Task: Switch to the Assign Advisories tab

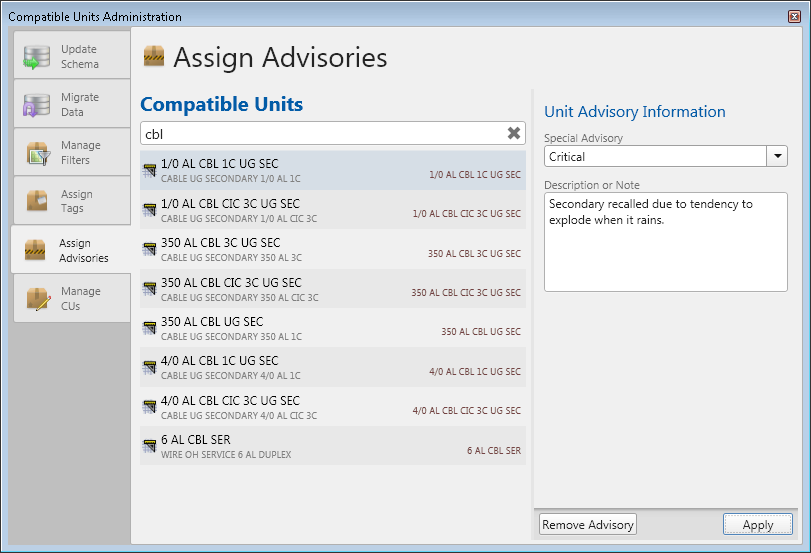Action: 71,250
